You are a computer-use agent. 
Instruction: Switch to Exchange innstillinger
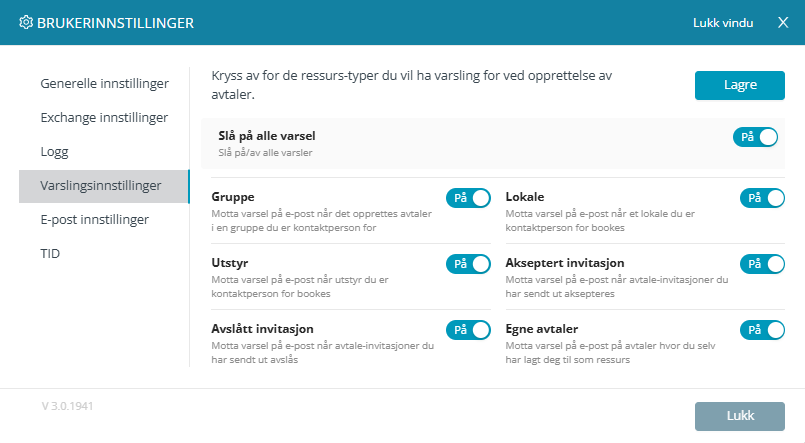104,117
